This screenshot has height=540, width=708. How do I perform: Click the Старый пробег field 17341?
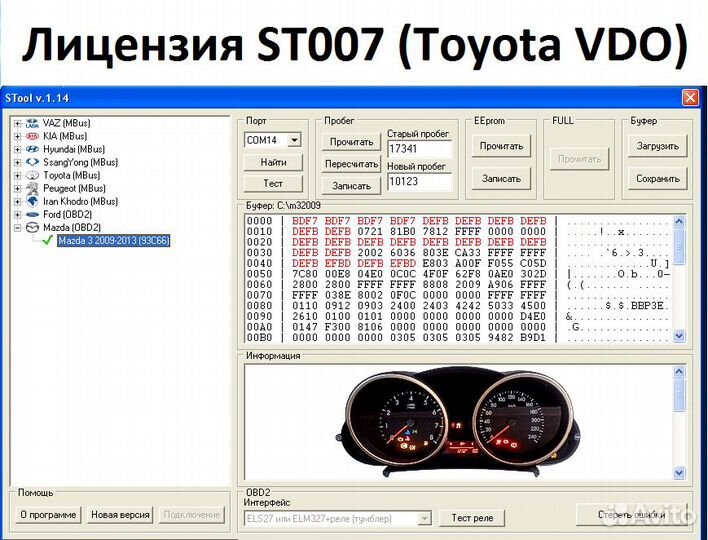[x=419, y=149]
